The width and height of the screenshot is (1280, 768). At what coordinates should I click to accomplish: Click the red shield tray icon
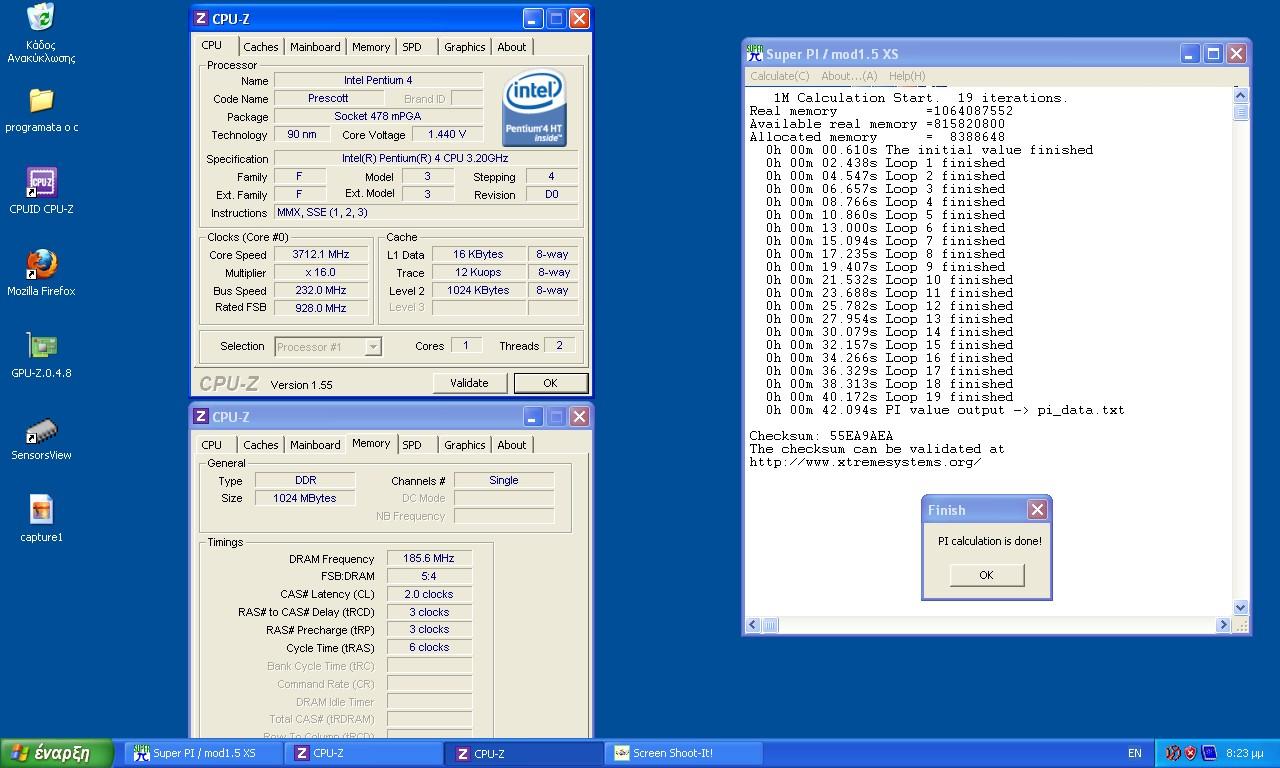(1191, 753)
